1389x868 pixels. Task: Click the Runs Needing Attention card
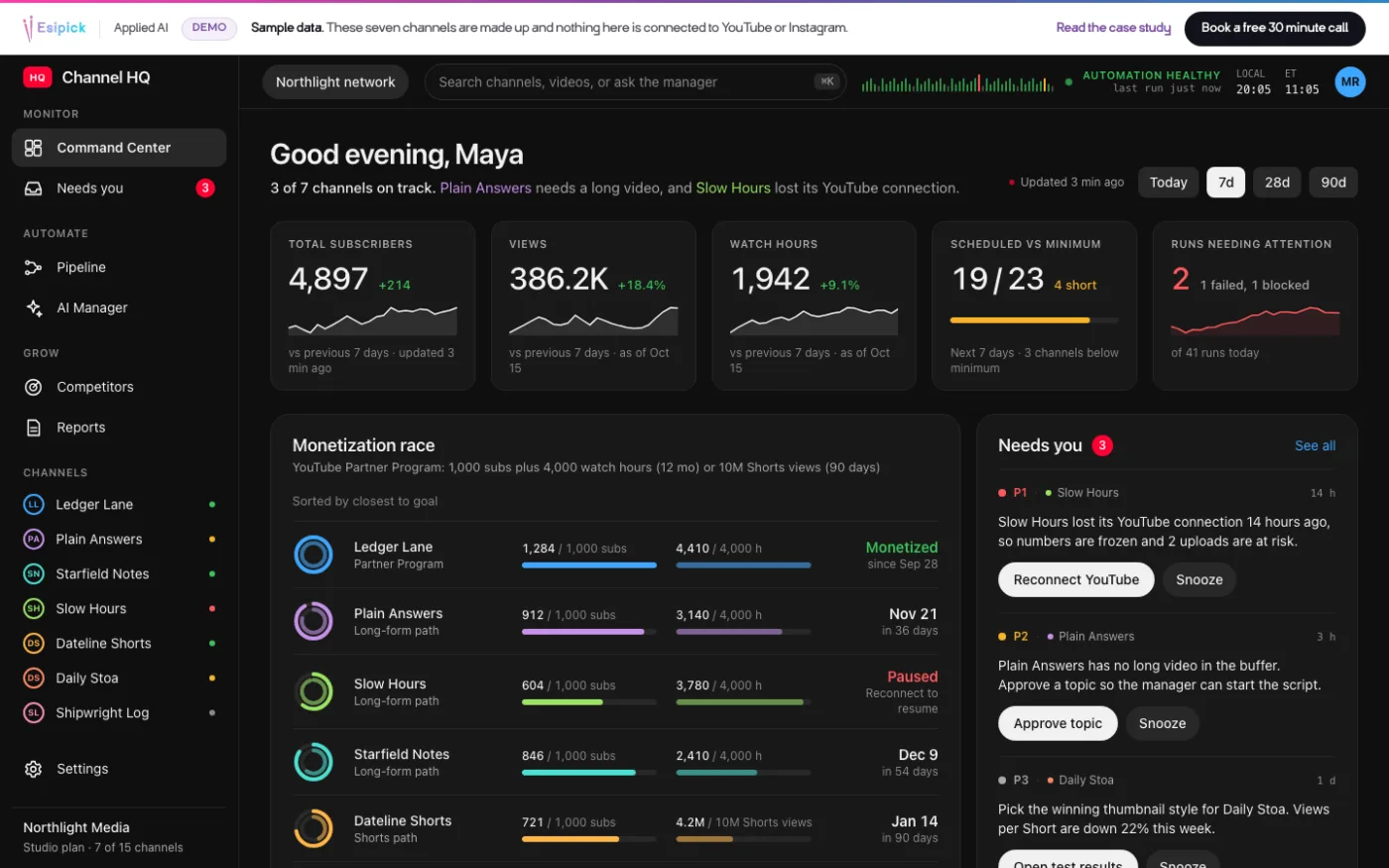pos(1255,306)
